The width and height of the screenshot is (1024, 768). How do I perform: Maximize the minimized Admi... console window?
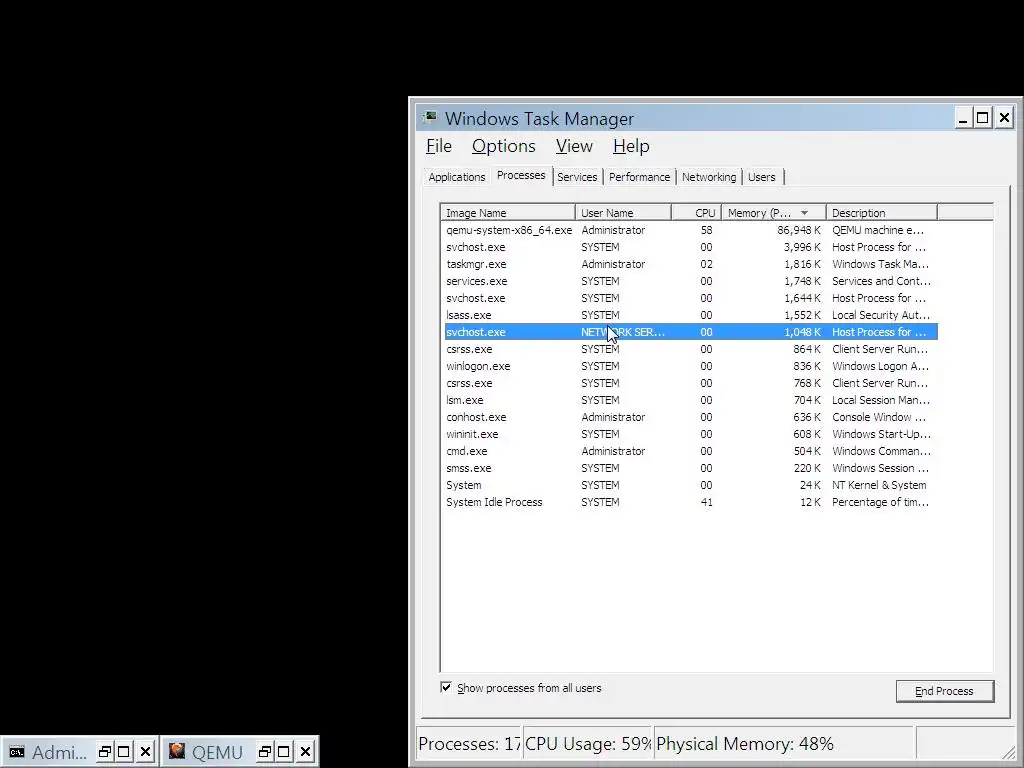124,752
